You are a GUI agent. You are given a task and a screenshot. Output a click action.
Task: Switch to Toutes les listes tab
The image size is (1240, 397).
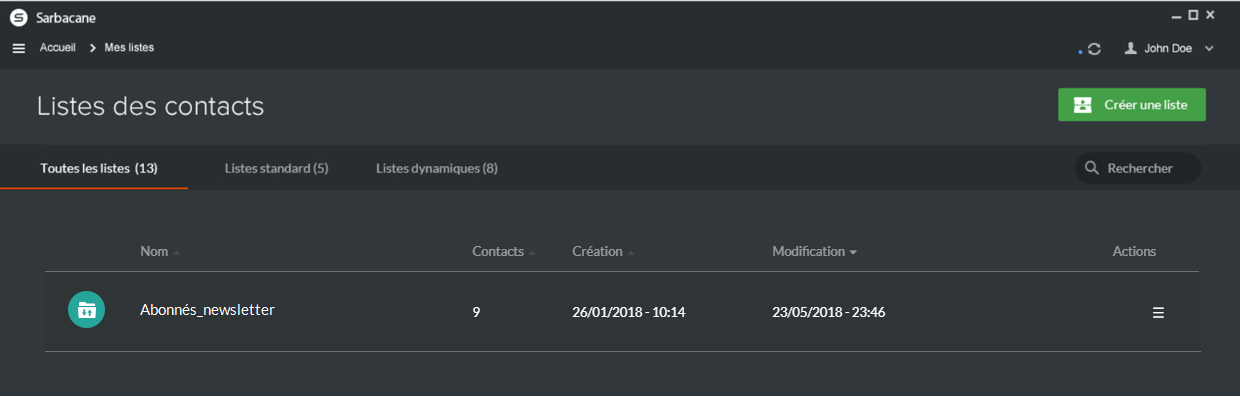[99, 168]
